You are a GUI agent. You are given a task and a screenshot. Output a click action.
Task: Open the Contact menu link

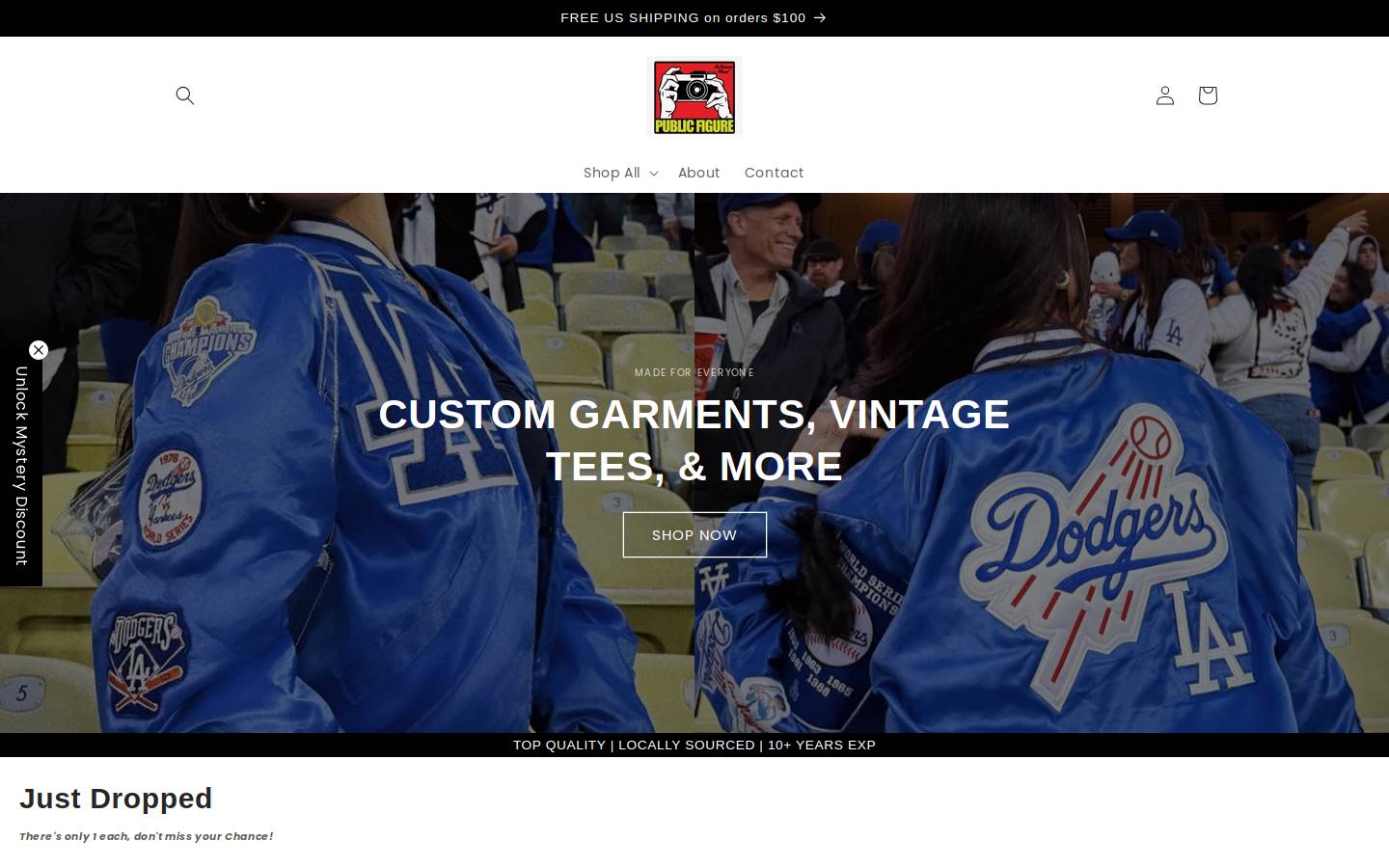[x=774, y=173]
